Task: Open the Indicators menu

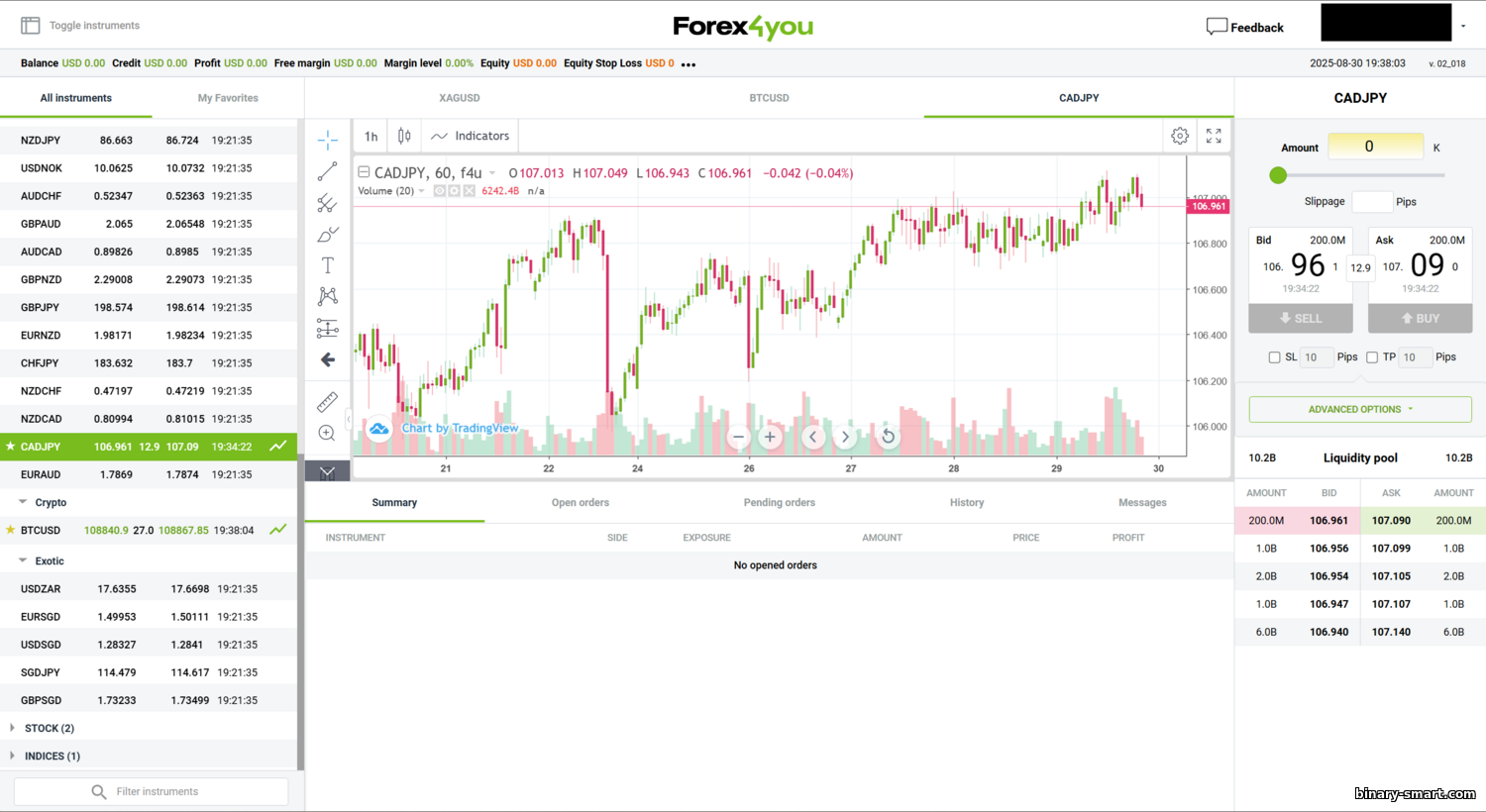Action: coord(471,137)
